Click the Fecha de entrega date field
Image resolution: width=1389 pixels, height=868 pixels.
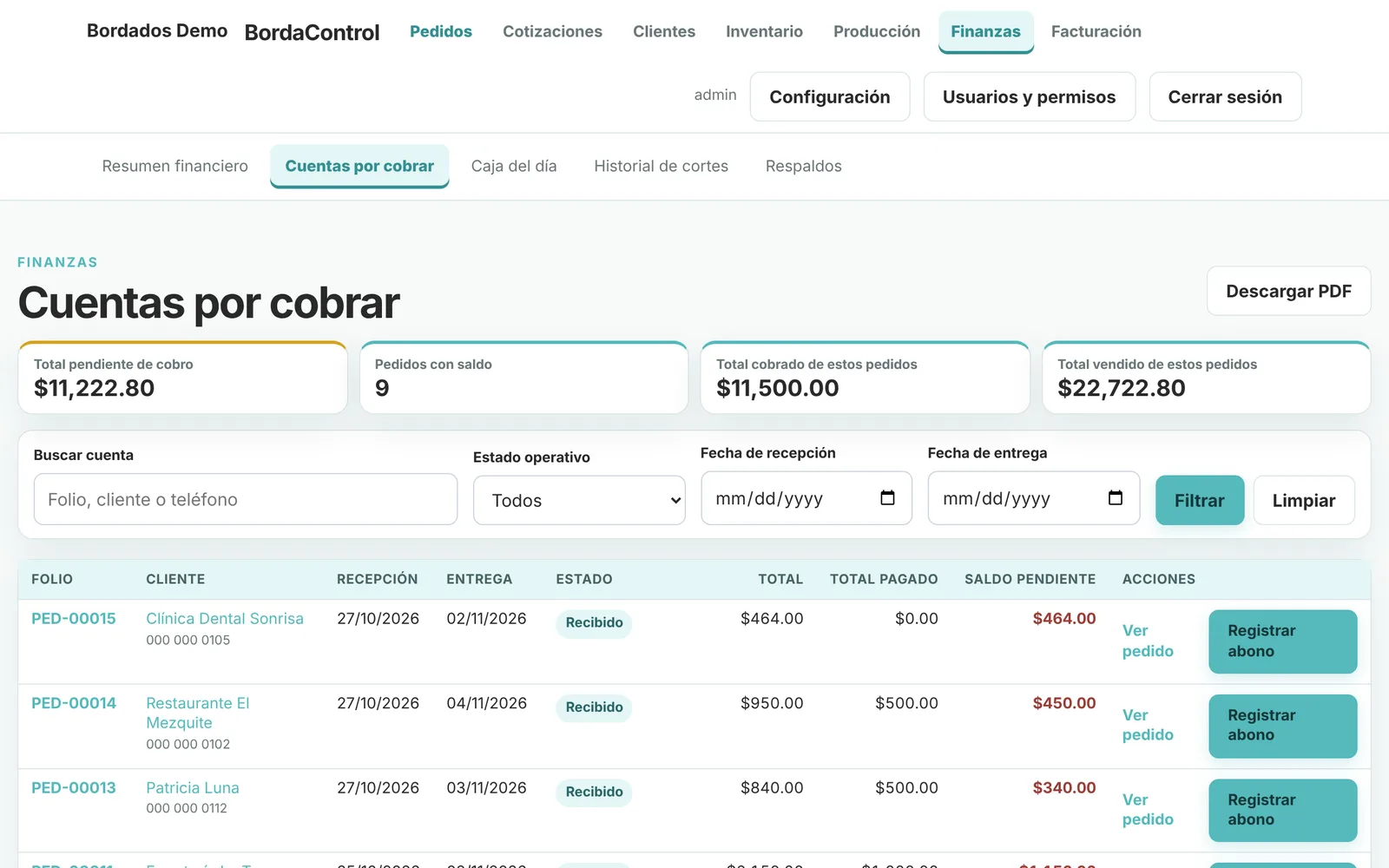[1033, 498]
